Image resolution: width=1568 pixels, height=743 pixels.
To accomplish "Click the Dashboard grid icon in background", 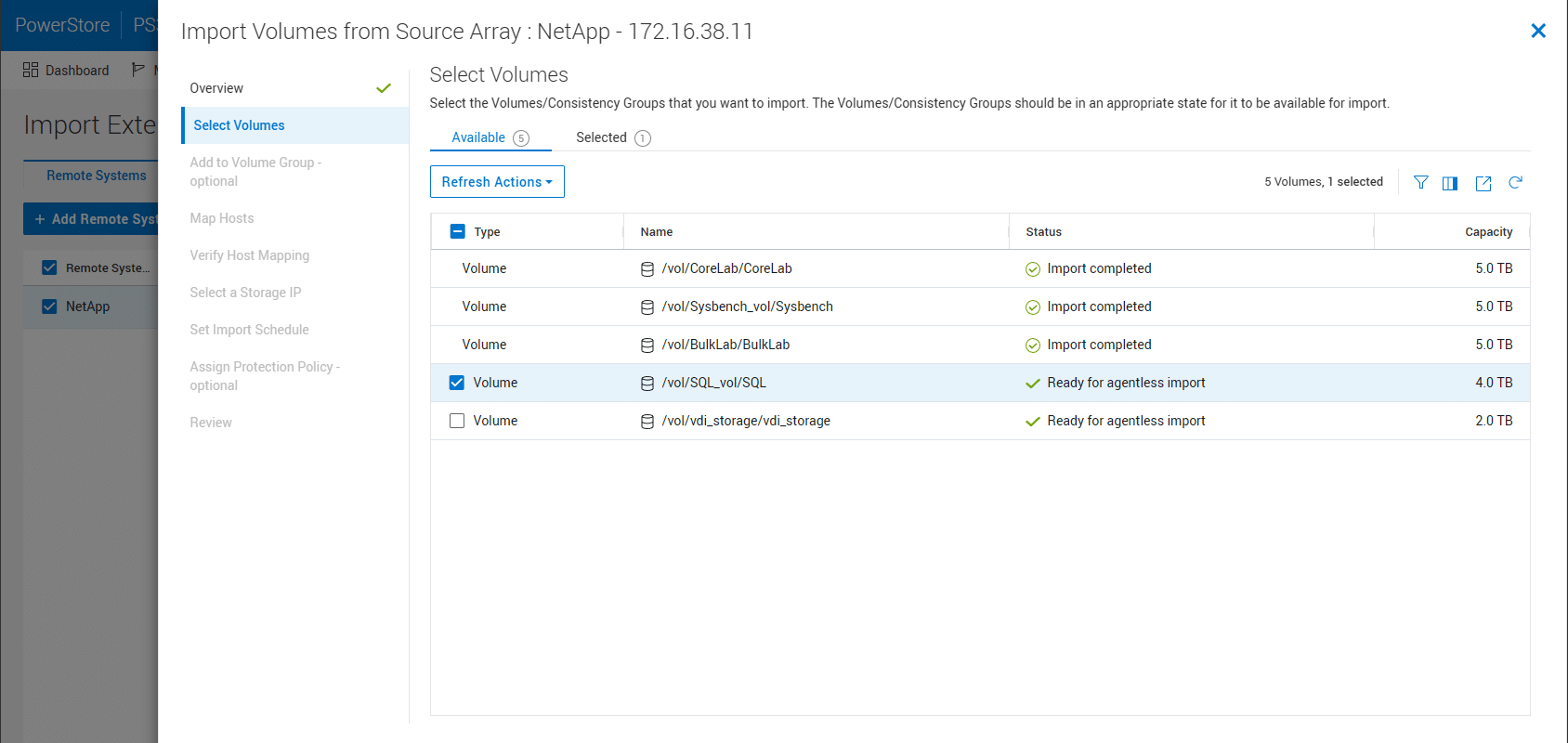I will 31,70.
